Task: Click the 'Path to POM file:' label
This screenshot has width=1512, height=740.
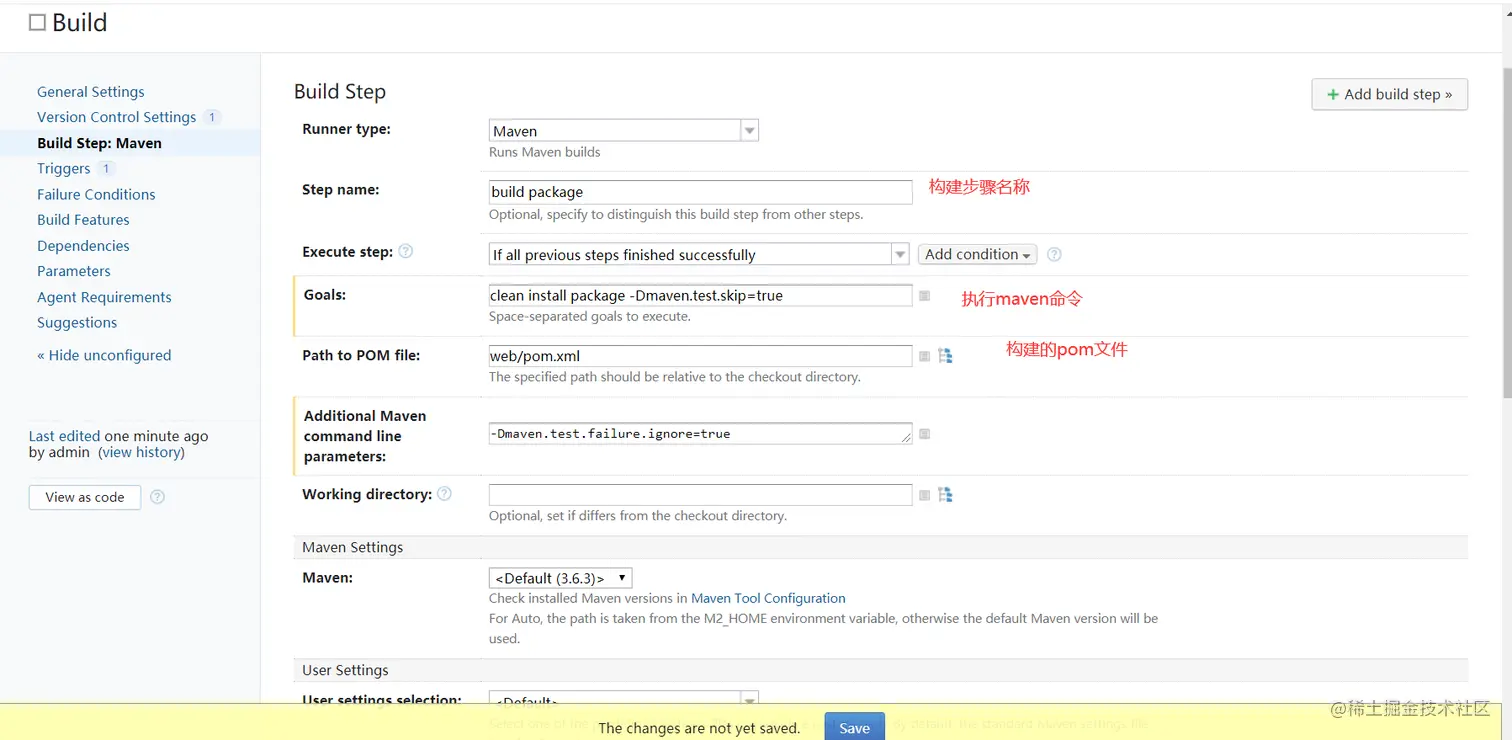Action: pos(361,355)
